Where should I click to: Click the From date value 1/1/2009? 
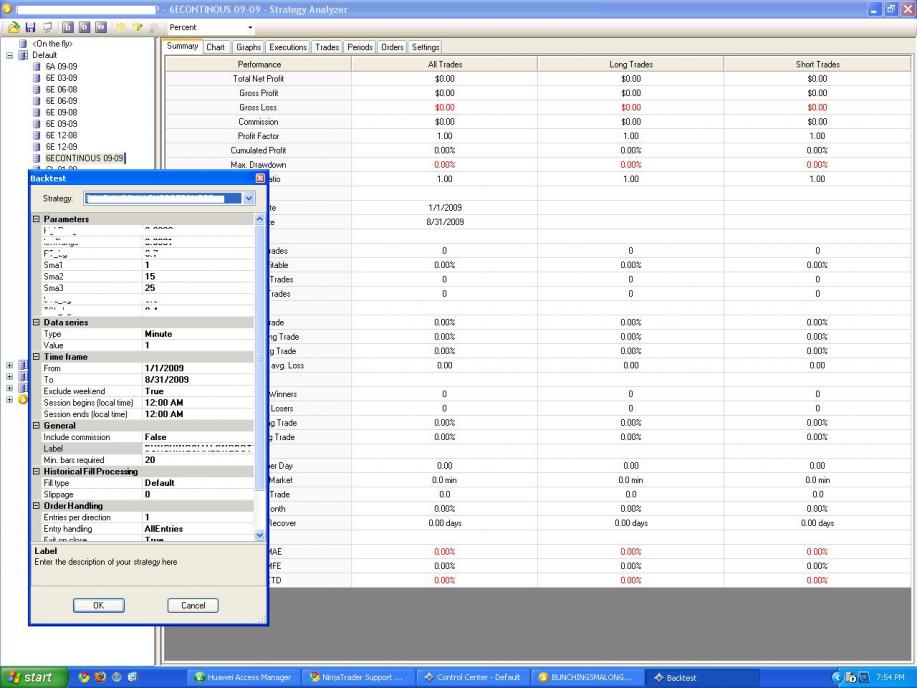[164, 369]
